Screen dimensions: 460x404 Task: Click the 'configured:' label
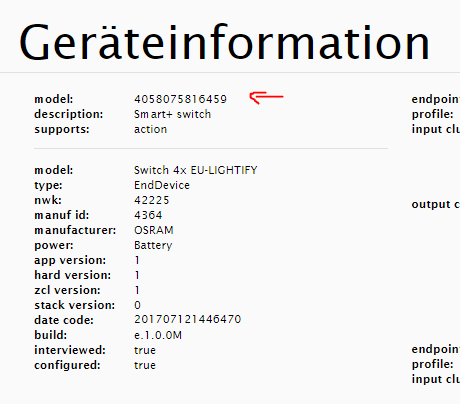tap(67, 365)
